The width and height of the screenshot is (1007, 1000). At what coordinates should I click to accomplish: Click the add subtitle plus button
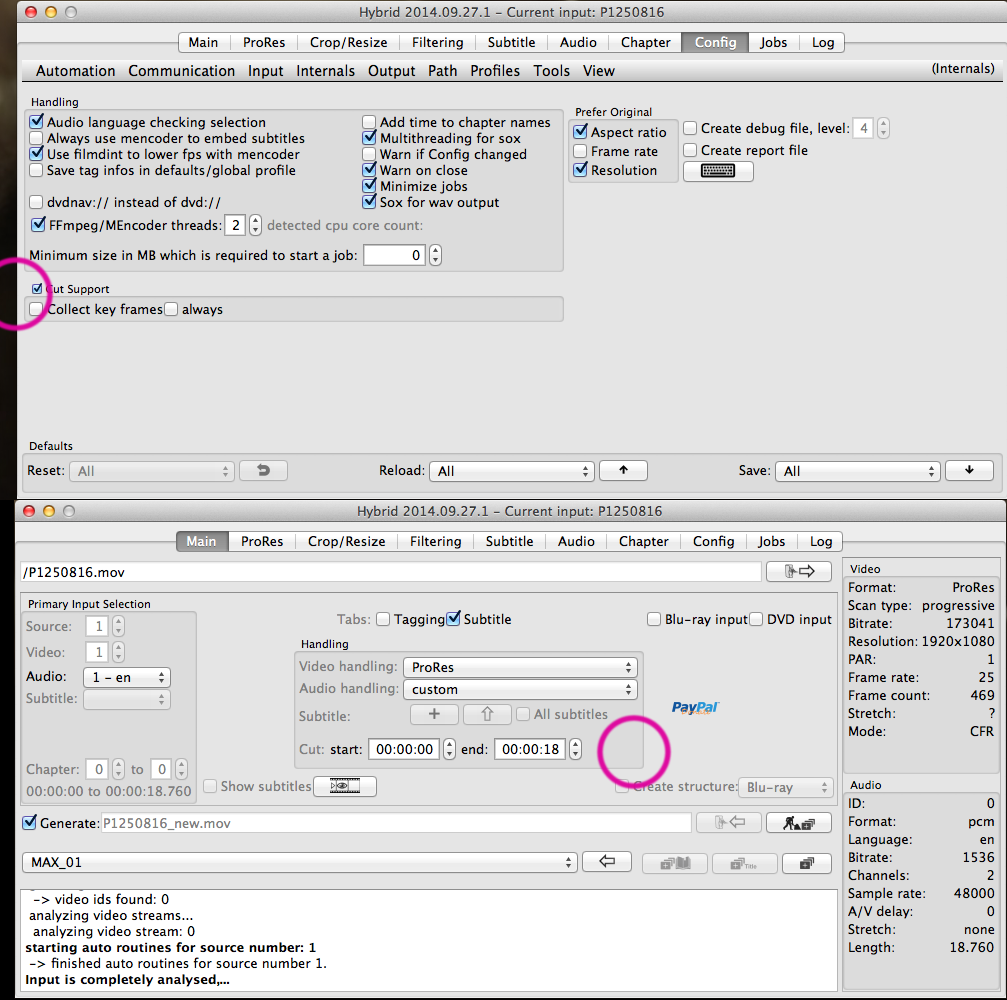point(434,714)
